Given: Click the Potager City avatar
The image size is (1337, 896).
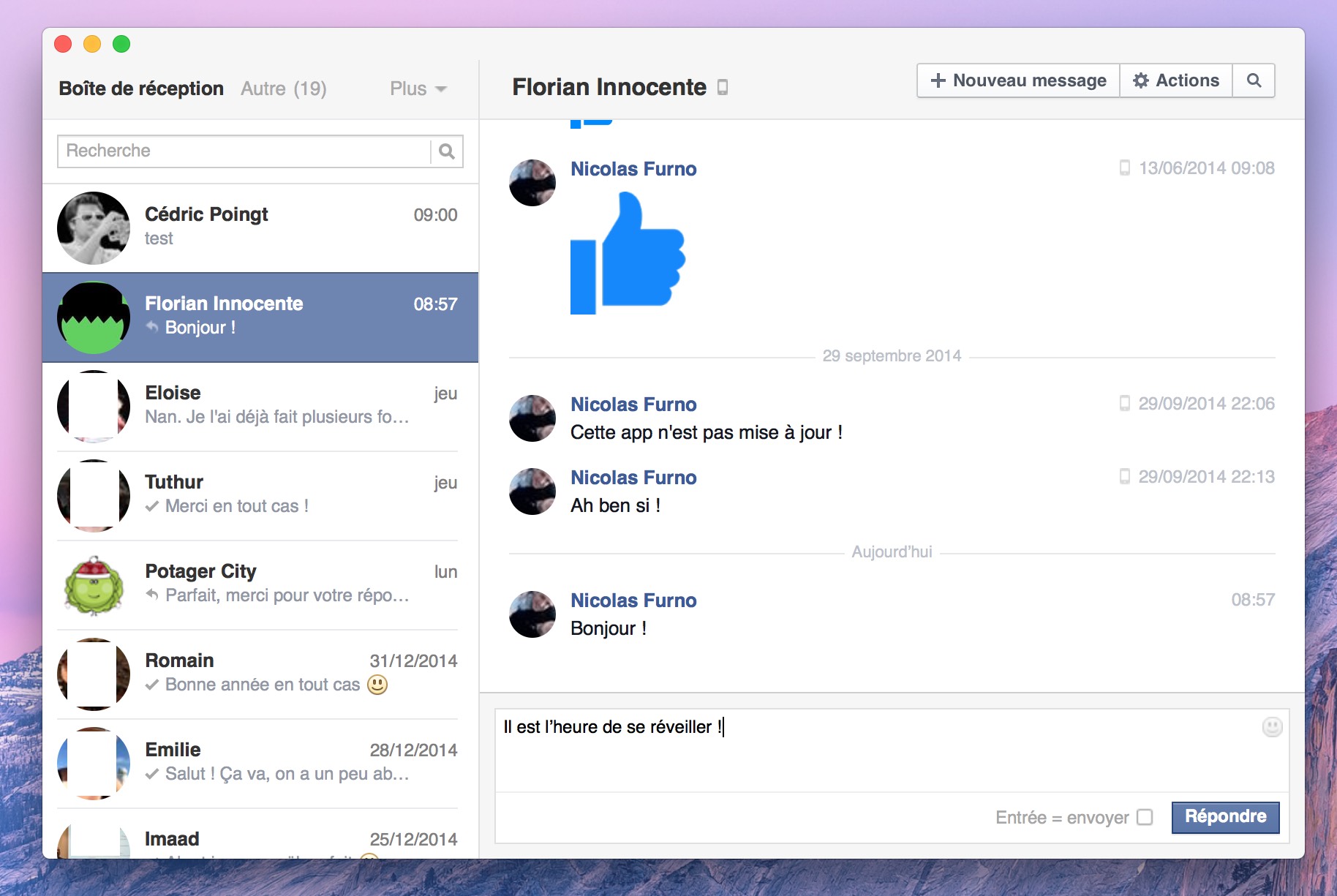Looking at the screenshot, I should [94, 585].
